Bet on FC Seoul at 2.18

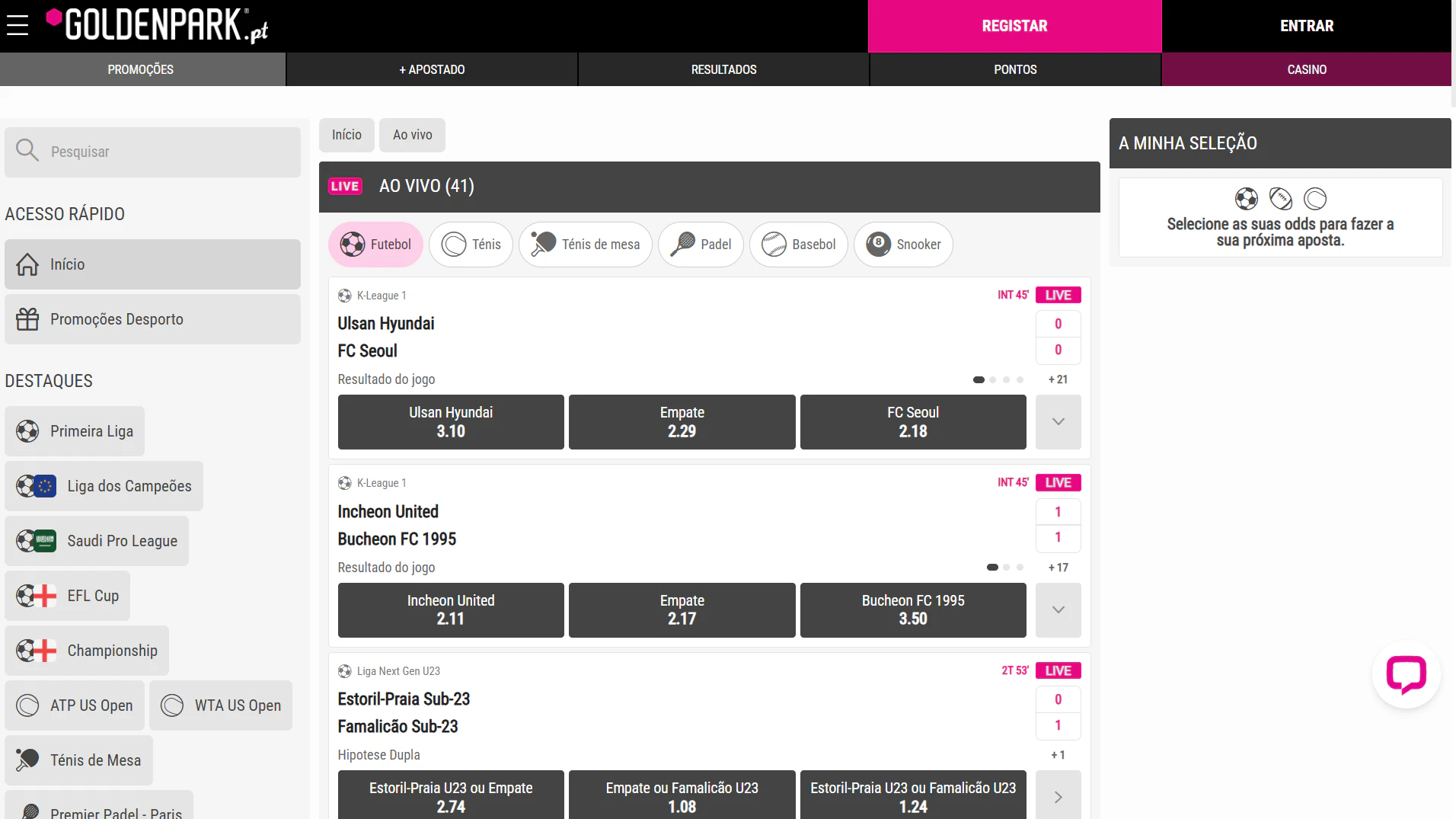[x=913, y=422]
